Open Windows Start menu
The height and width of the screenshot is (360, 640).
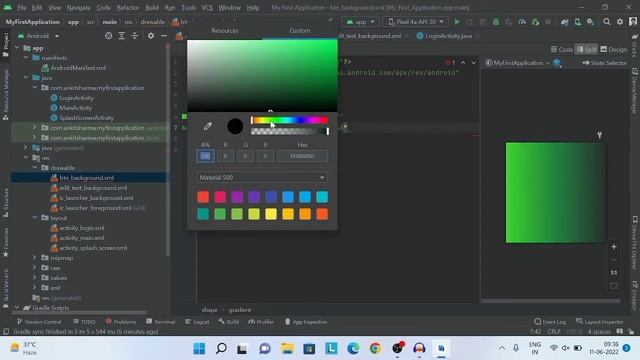click(200, 348)
